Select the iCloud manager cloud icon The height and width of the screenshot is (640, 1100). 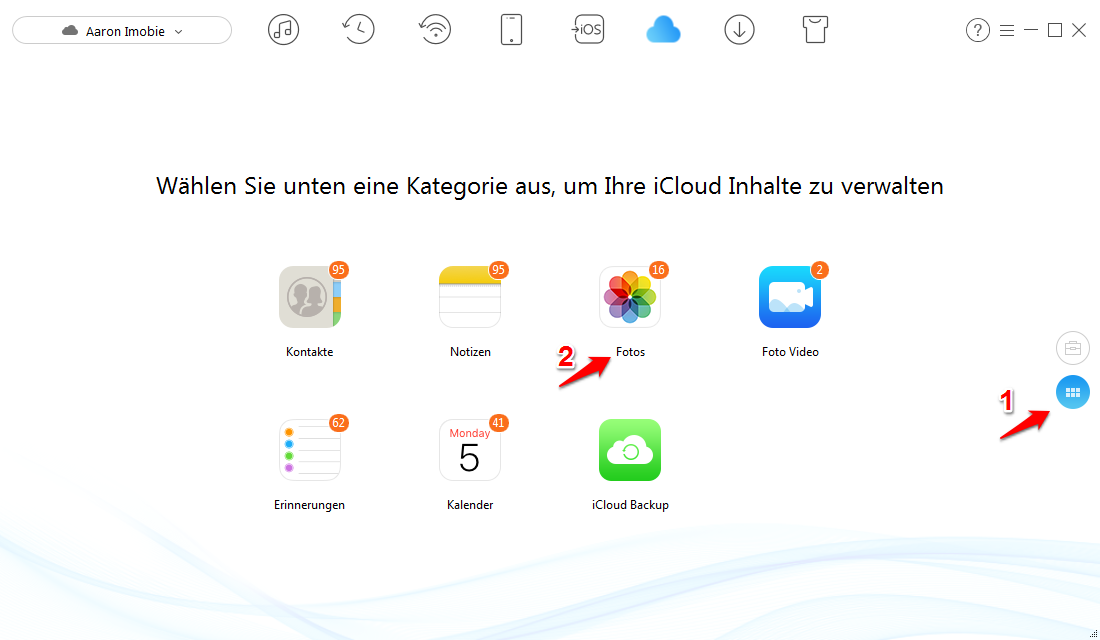(x=663, y=31)
